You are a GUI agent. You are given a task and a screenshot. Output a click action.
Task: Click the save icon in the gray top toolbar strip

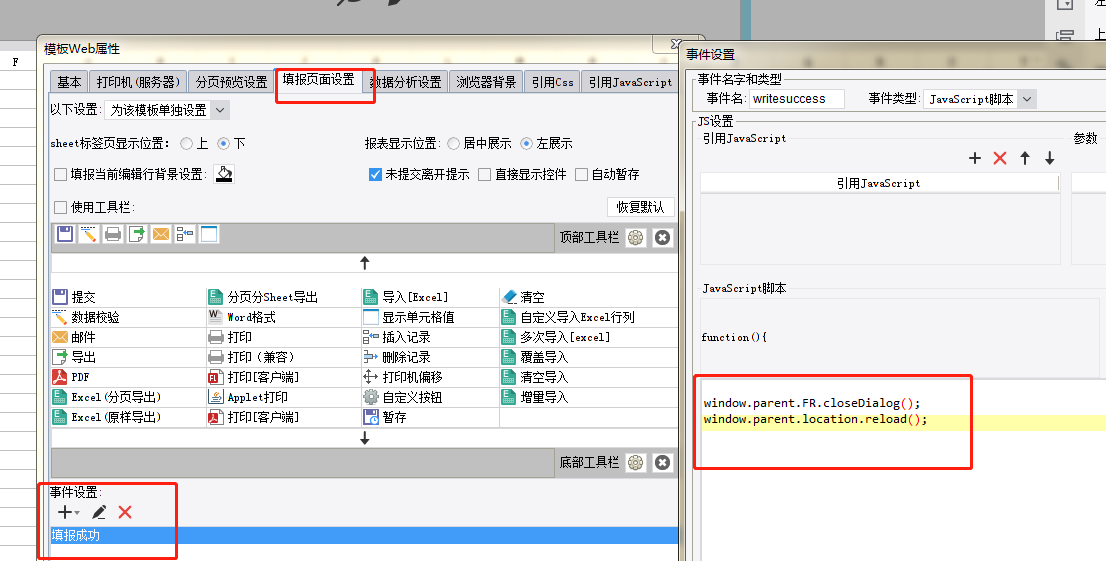(65, 234)
